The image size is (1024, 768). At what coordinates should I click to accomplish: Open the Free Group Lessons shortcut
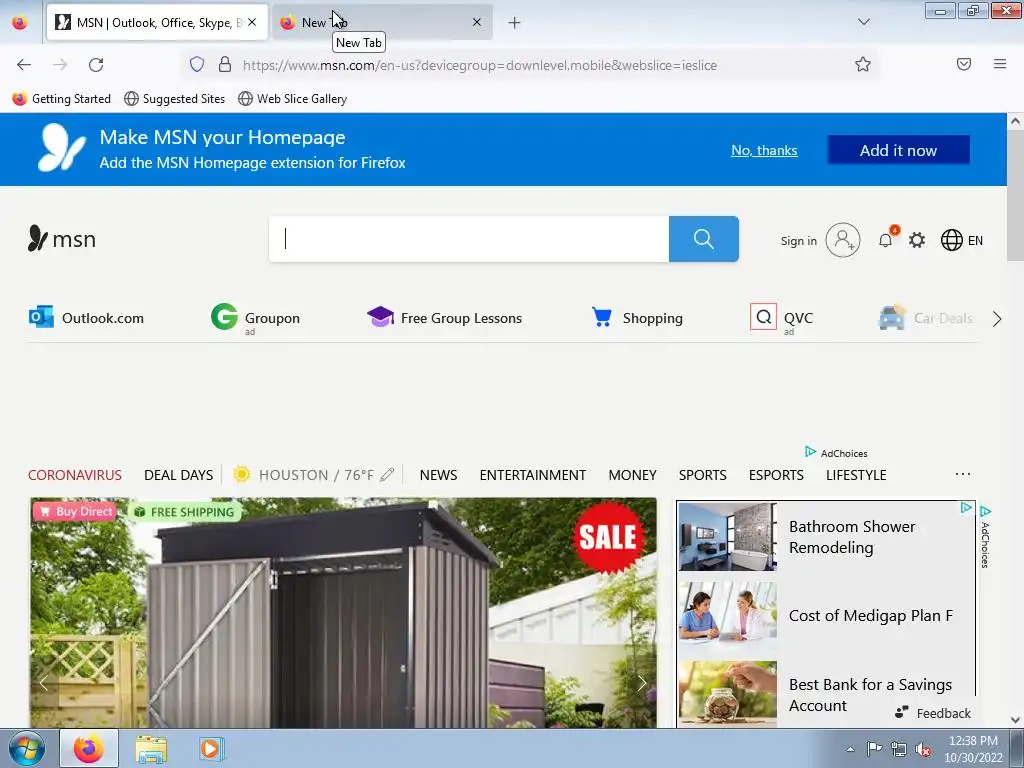445,317
